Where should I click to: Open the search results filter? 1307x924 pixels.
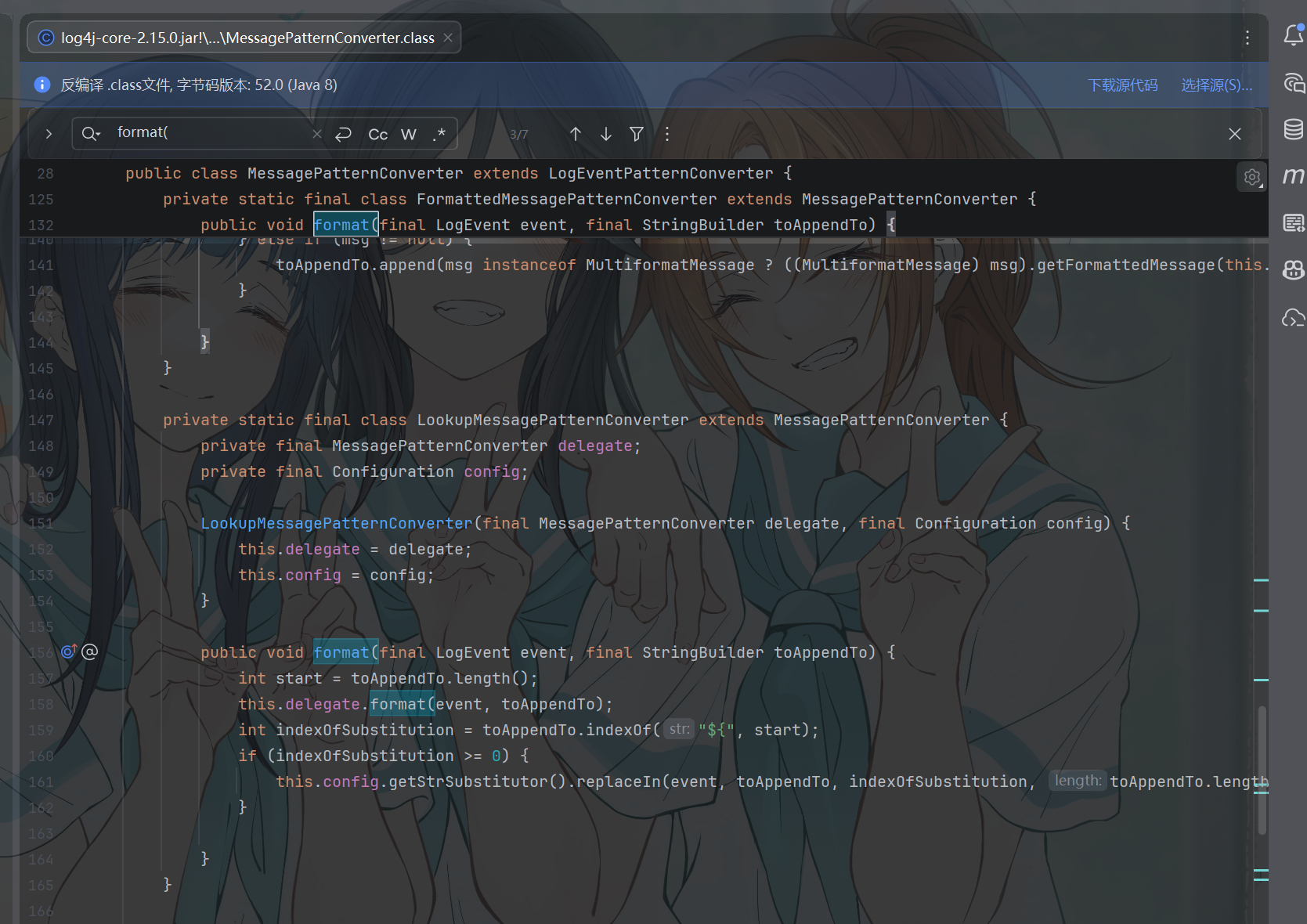[x=637, y=134]
